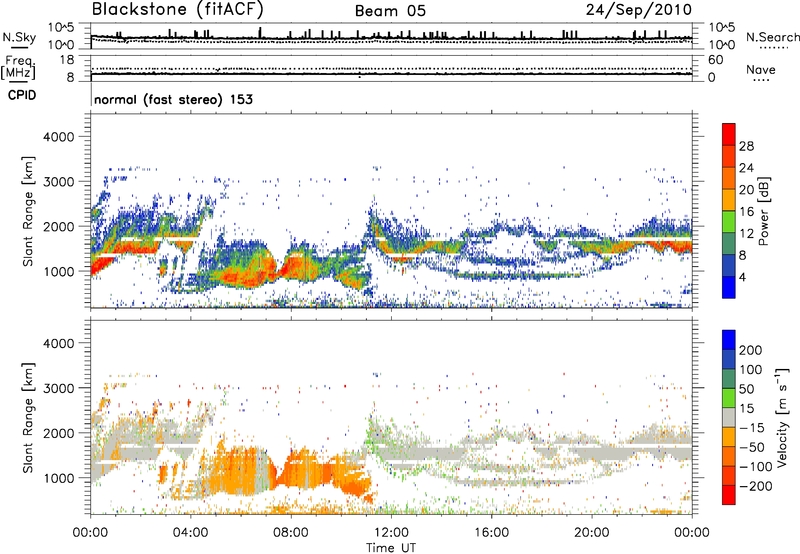Image resolution: width=800 pixels, height=554 pixels.
Task: Click the 'Blackstone (fitACF)' plot title
Action: click(x=178, y=10)
